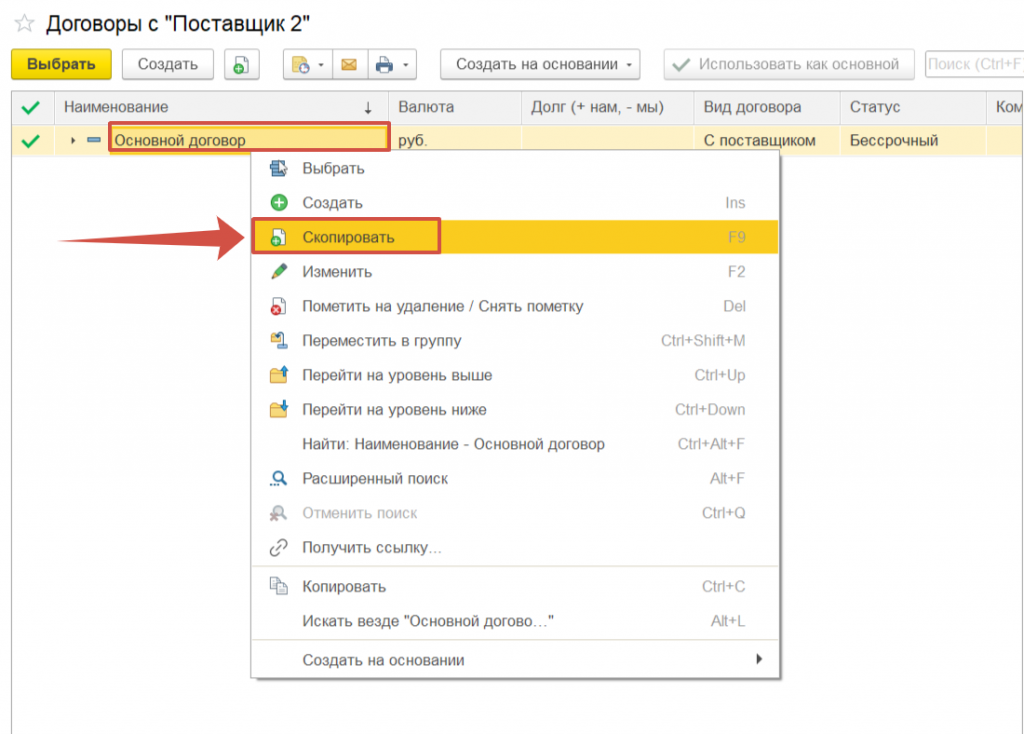The width and height of the screenshot is (1024, 734).
Task: Click the pencil icon next to Изменить
Action: 279,272
